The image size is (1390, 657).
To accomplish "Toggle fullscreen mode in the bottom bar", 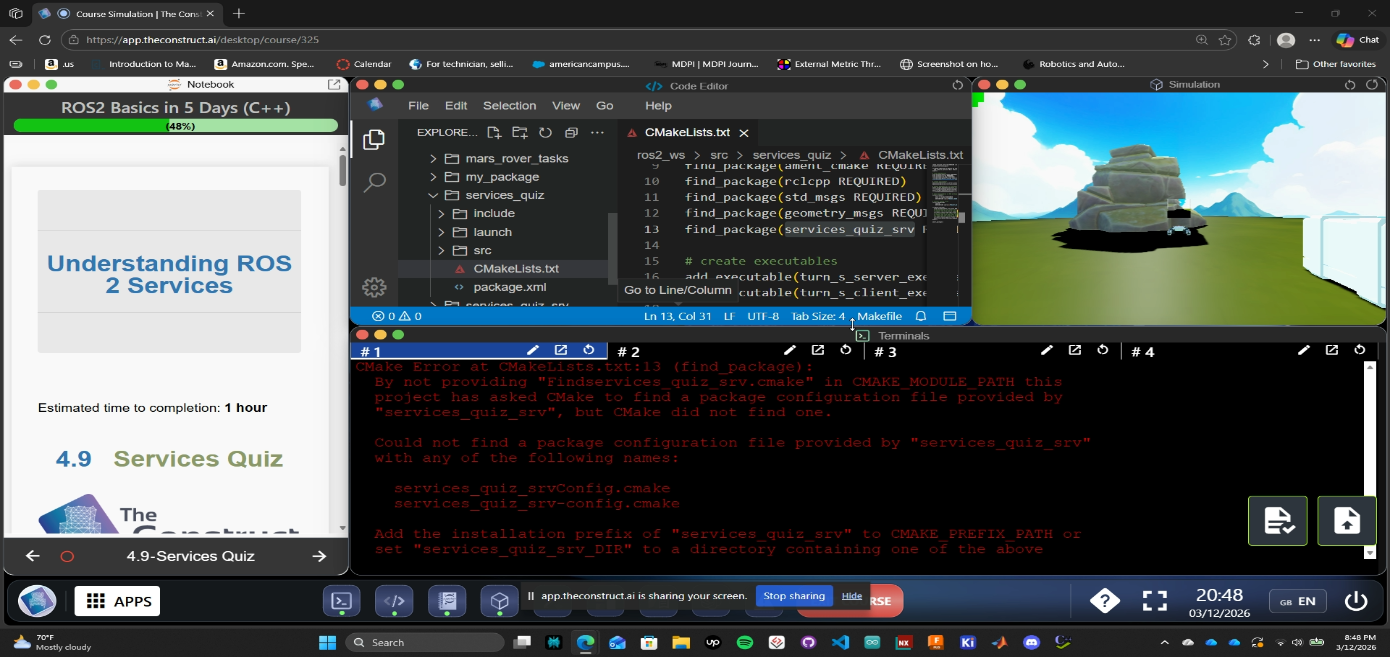I will tap(1155, 601).
